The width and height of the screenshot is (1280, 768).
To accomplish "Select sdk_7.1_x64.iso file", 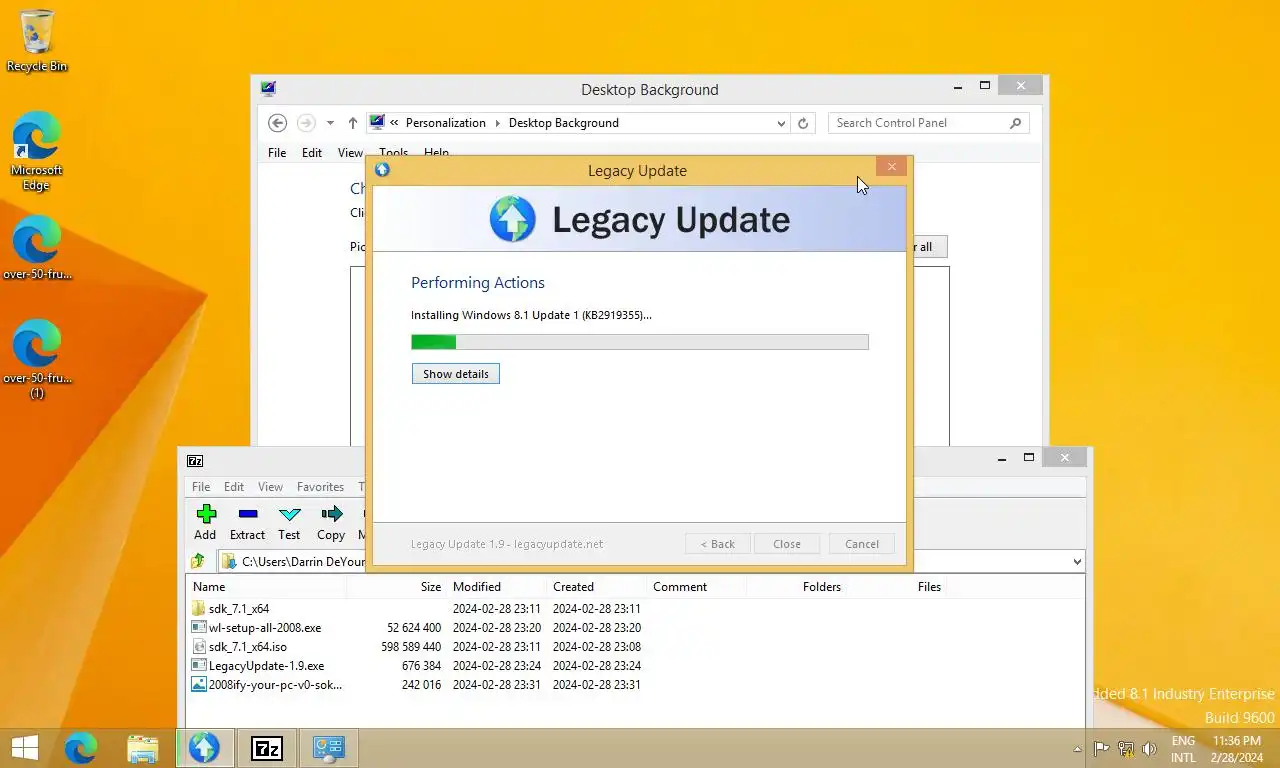I will (635, 647).
